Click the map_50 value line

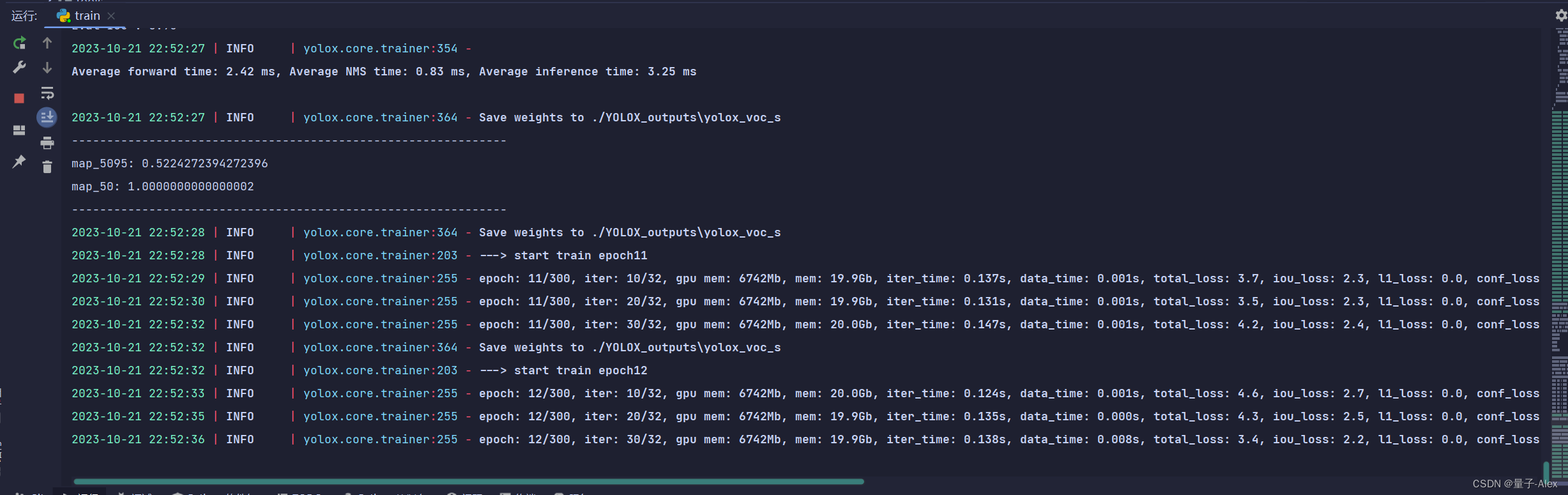tap(162, 187)
